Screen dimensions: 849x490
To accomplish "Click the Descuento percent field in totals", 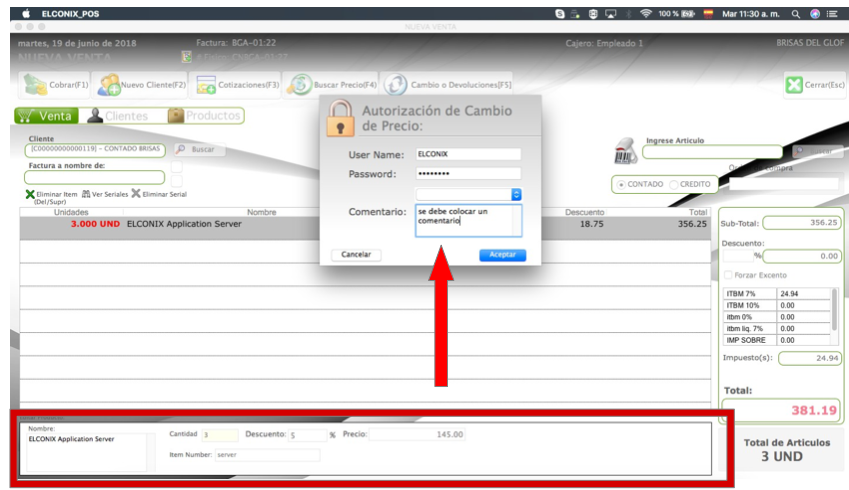I will point(738,256).
